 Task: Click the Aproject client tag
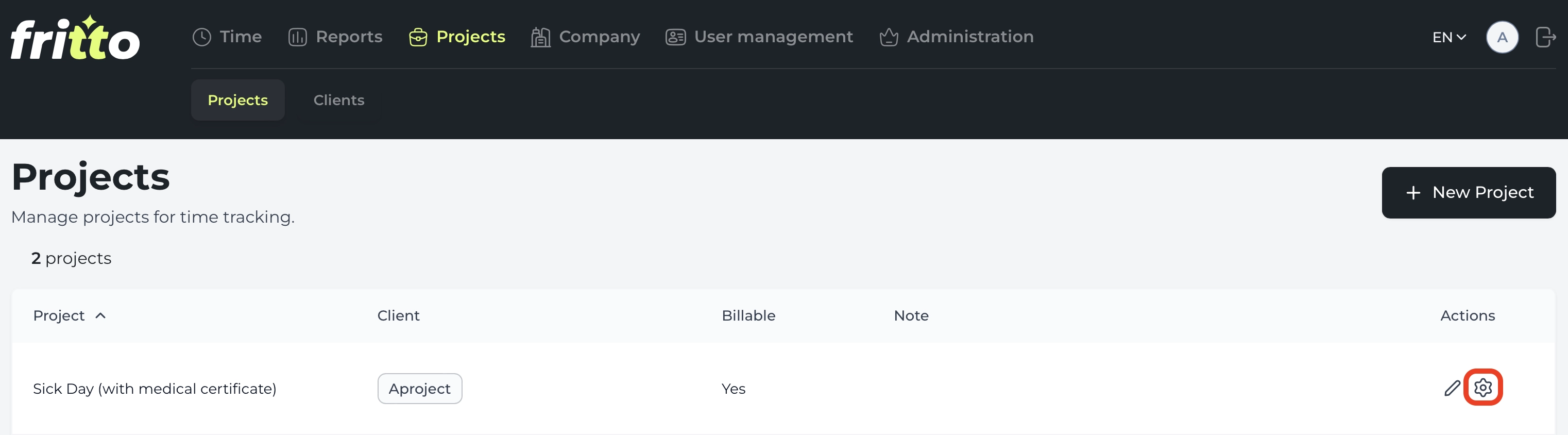(419, 389)
